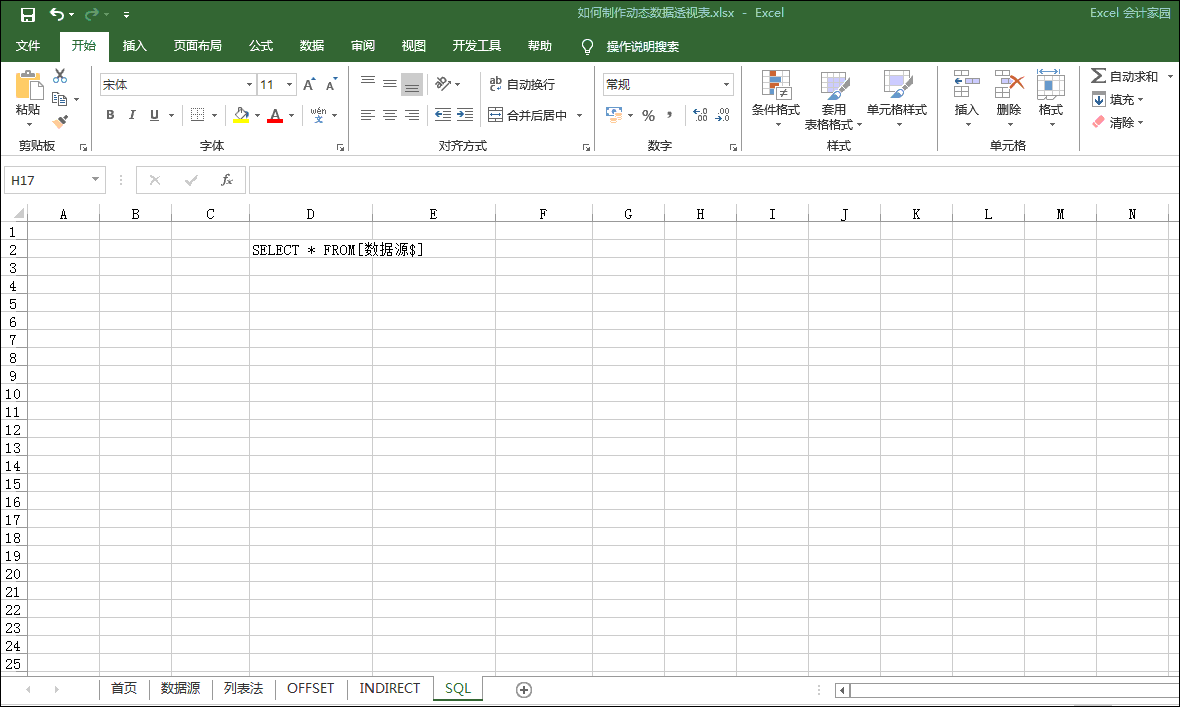
Task: Click the Increase Font Size icon
Action: [x=309, y=85]
